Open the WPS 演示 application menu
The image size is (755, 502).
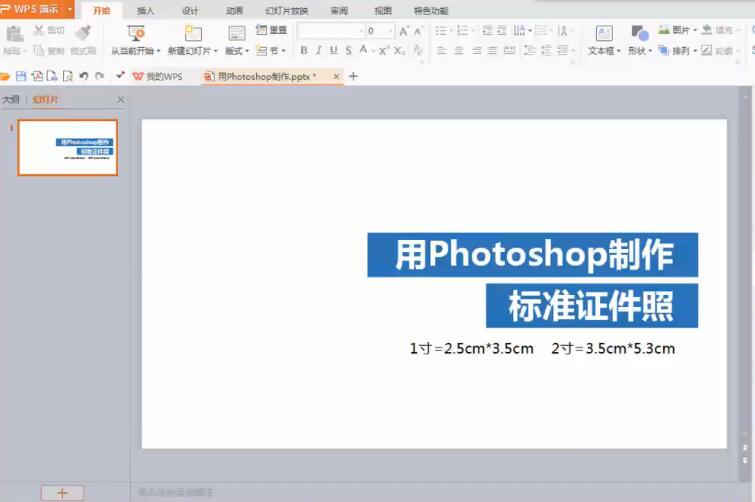click(37, 9)
